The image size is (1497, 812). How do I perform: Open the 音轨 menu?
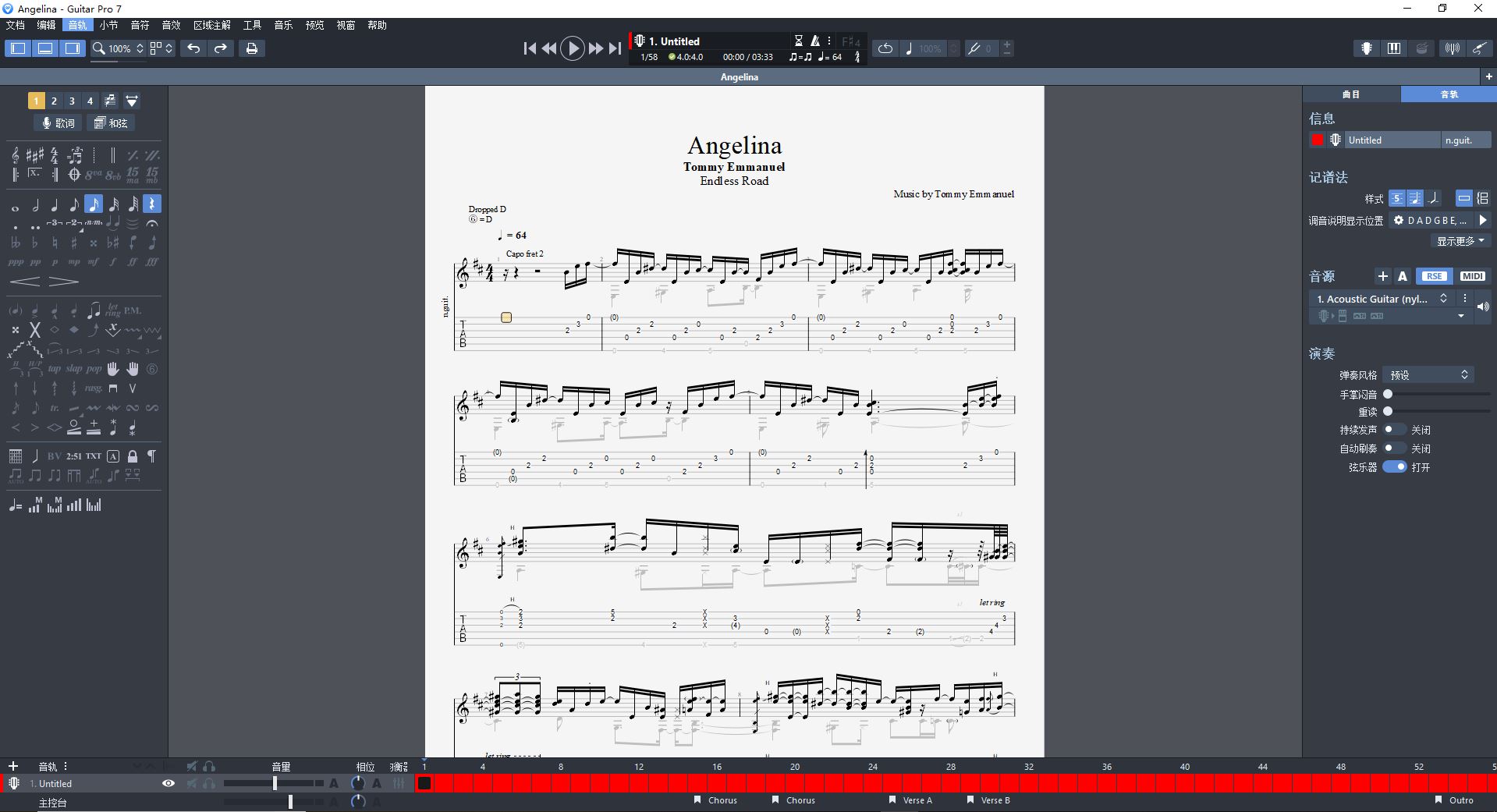tap(77, 25)
